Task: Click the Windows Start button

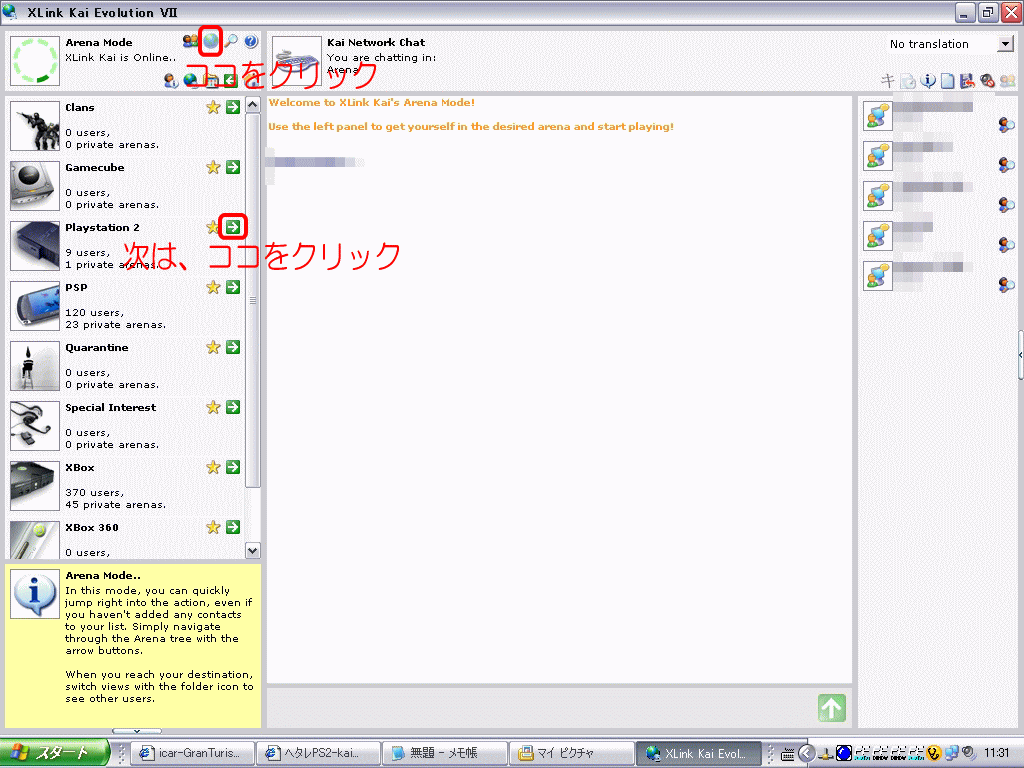Action: coord(54,753)
